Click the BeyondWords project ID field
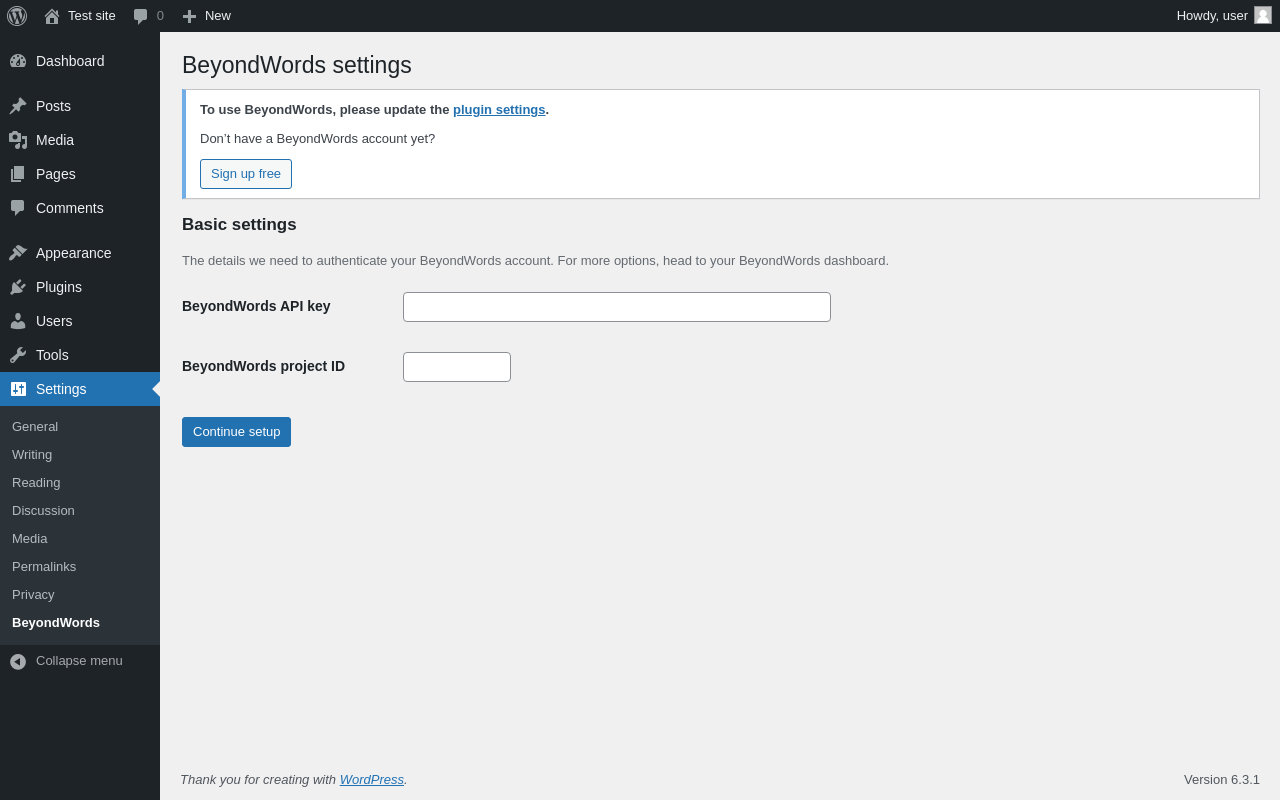The height and width of the screenshot is (800, 1280). 457,367
